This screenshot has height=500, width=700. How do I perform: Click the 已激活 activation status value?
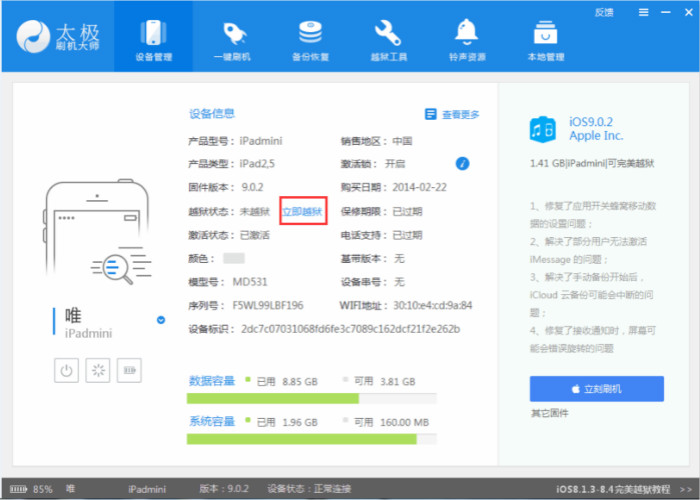click(255, 235)
